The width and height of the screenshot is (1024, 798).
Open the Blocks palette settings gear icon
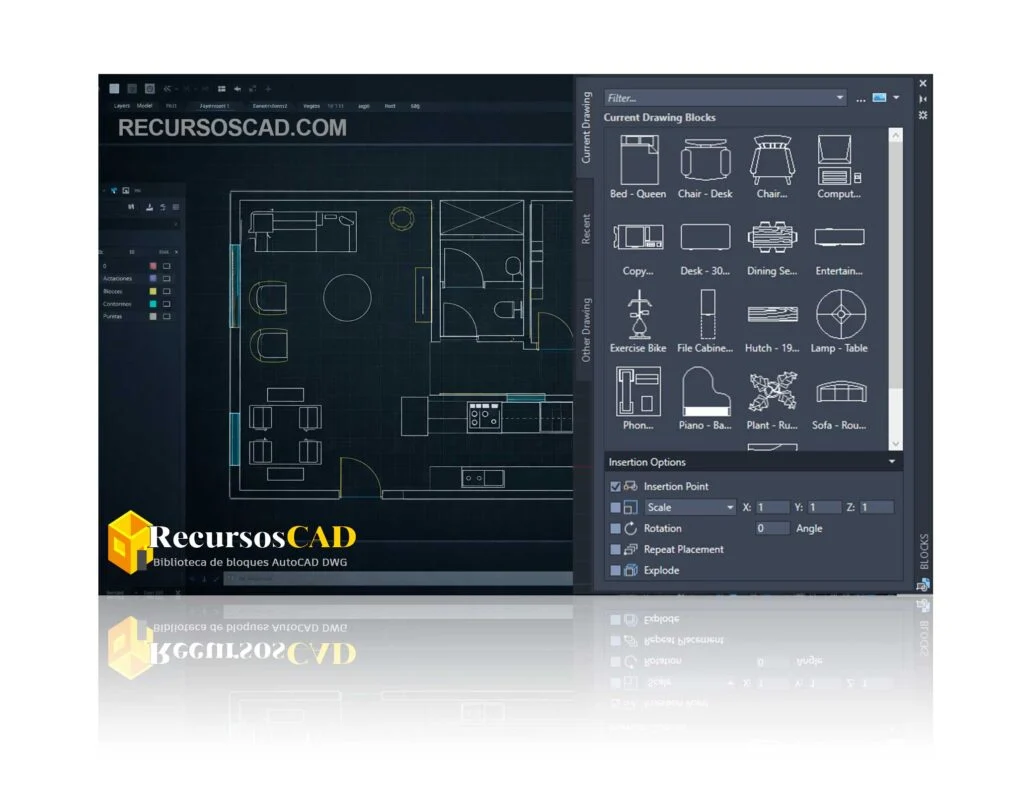tap(921, 112)
